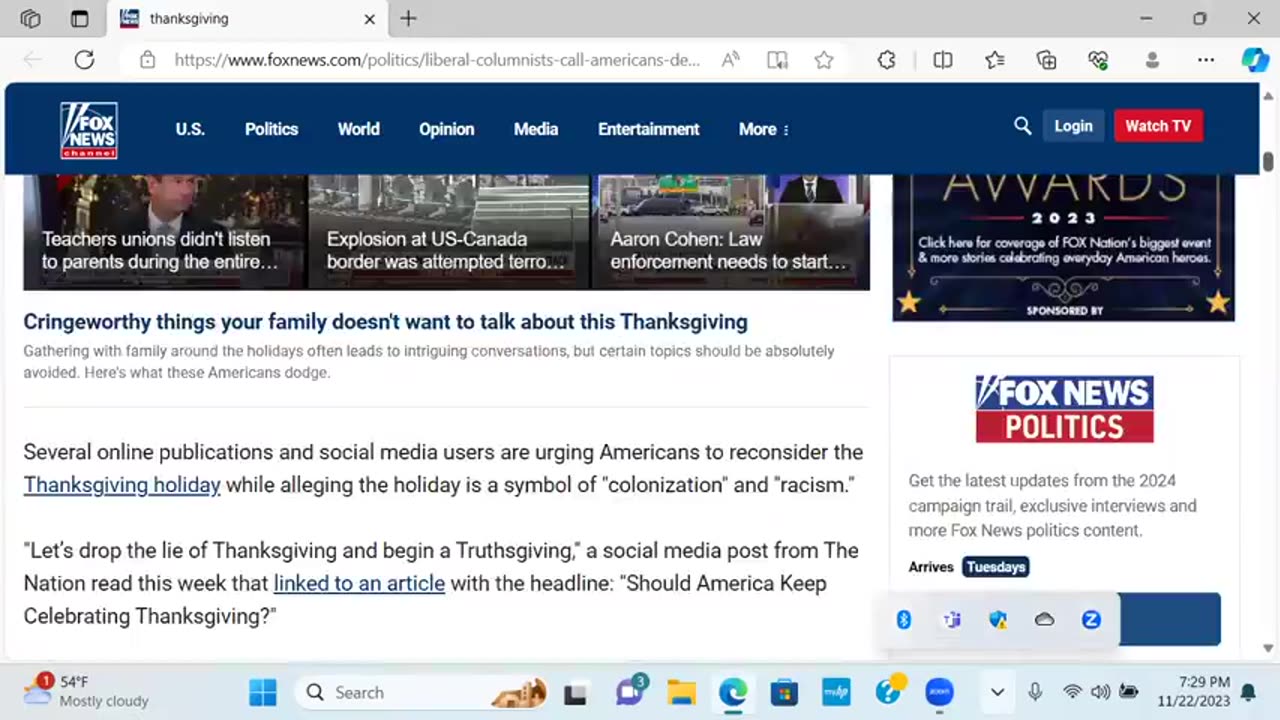Click the page vertical scrollbar thumb

click(x=1268, y=161)
